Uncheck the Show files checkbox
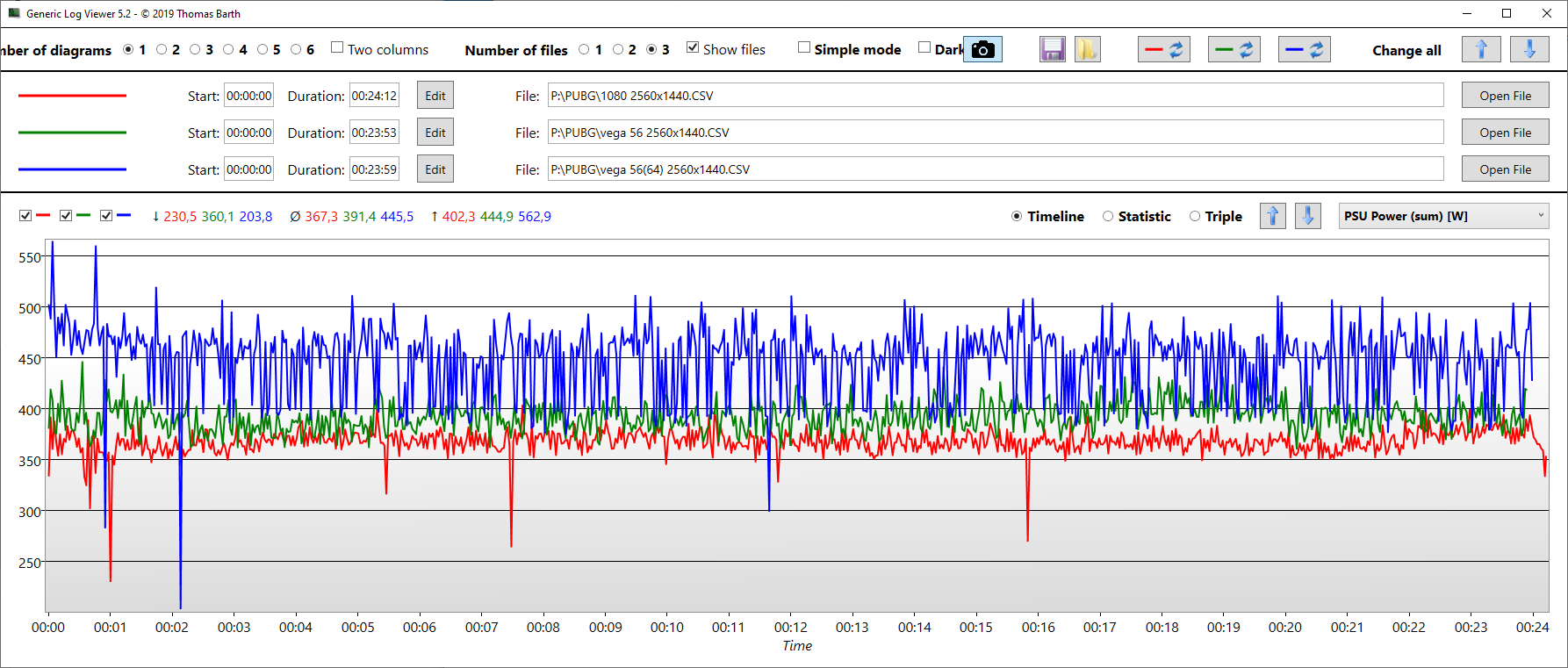This screenshot has width=1568, height=668. 693,47
